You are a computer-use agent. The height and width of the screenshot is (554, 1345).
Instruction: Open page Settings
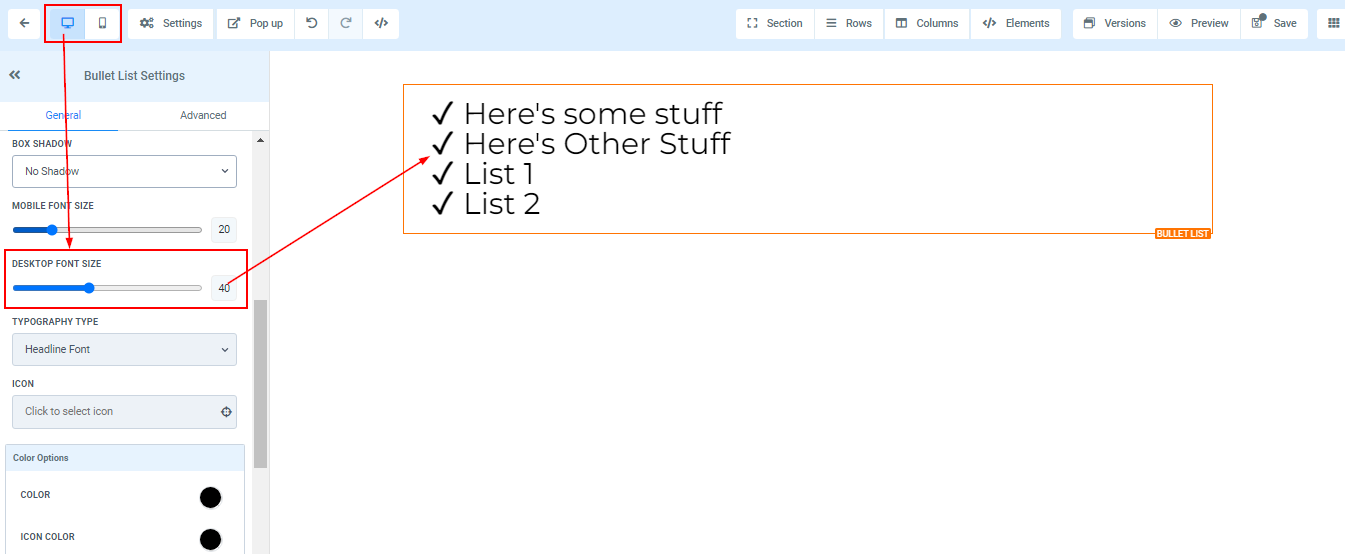point(171,23)
